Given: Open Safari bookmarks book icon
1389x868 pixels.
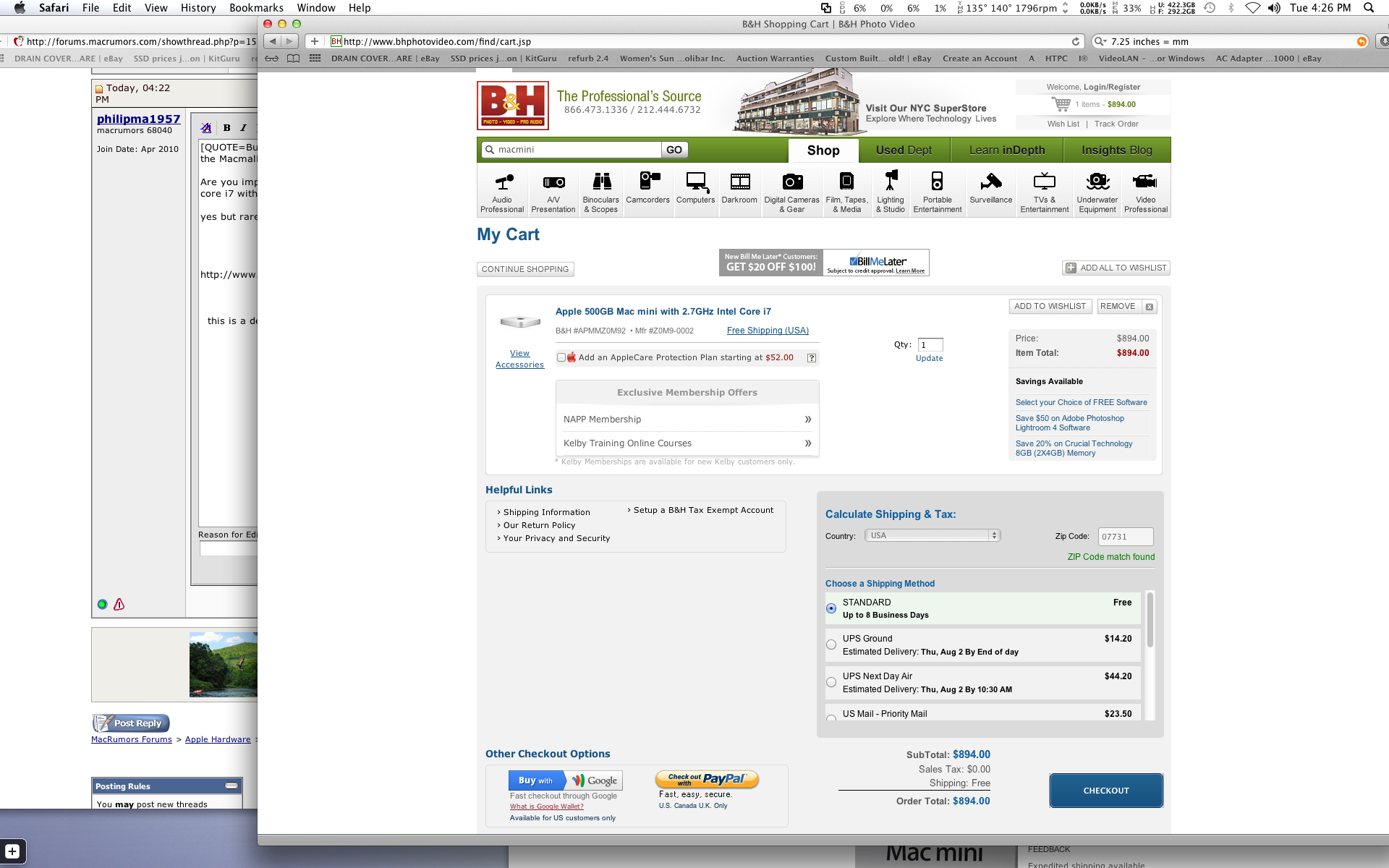Looking at the screenshot, I should pyautogui.click(x=293, y=59).
